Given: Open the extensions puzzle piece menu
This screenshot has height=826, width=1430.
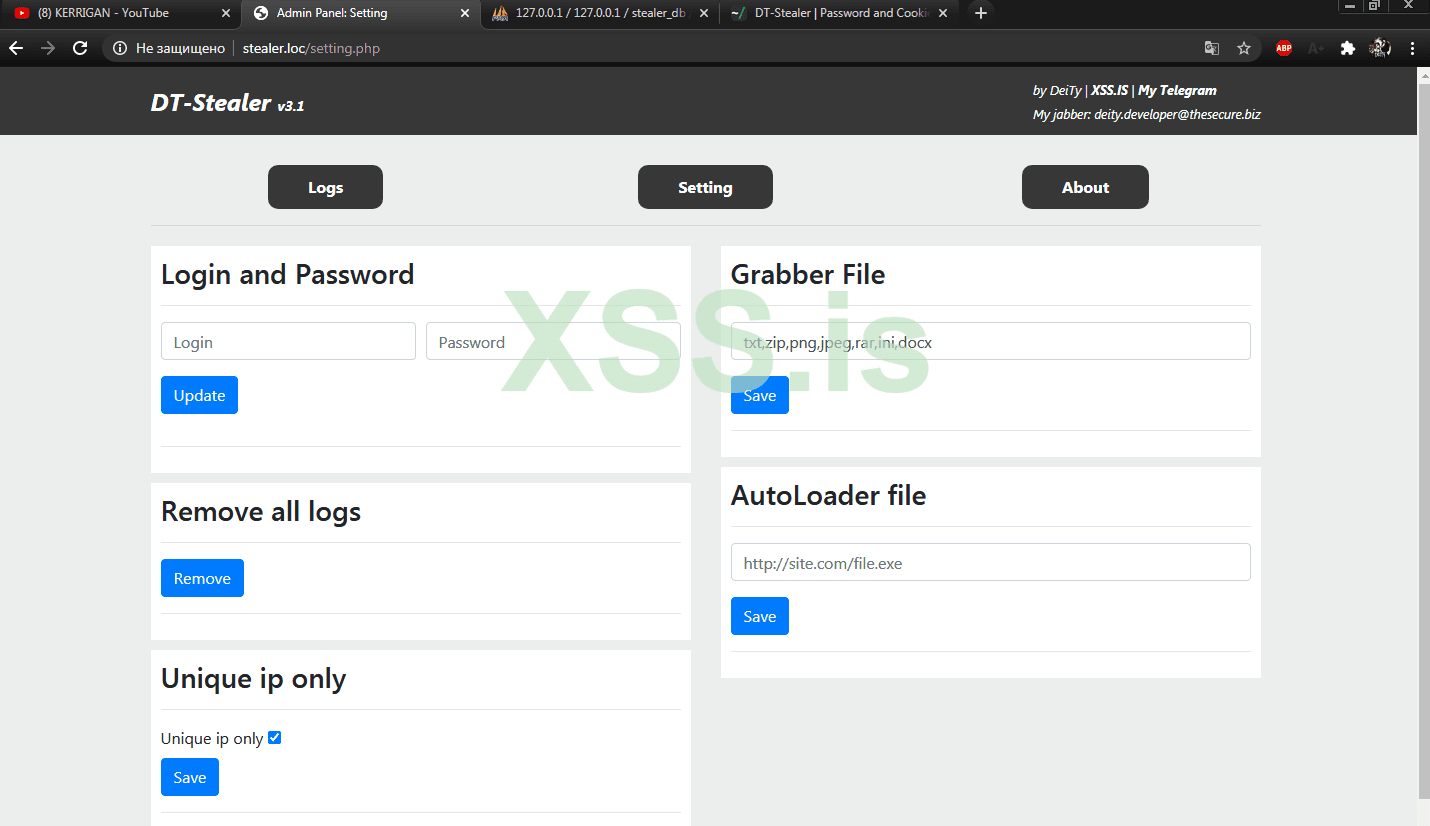Looking at the screenshot, I should tap(1348, 48).
